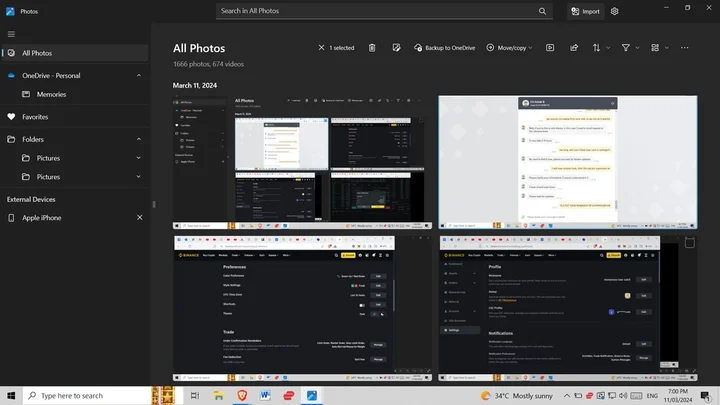Click the gallery layout icon
The image size is (720, 405).
(655, 48)
